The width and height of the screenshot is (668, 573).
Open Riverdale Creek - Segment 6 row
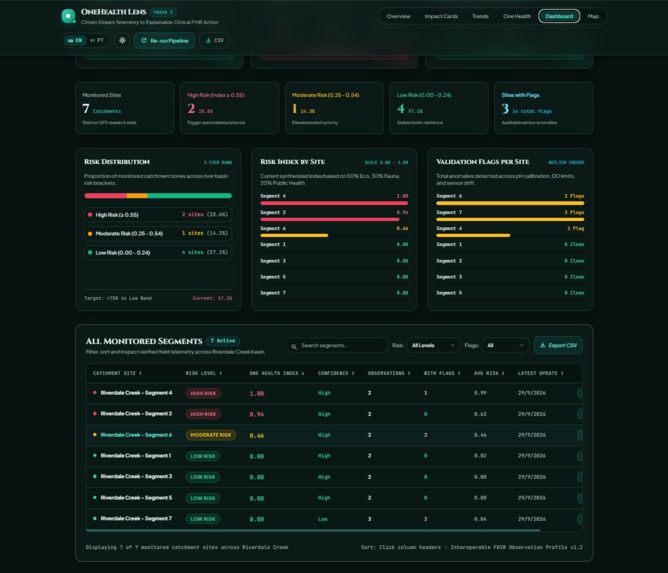[334, 435]
